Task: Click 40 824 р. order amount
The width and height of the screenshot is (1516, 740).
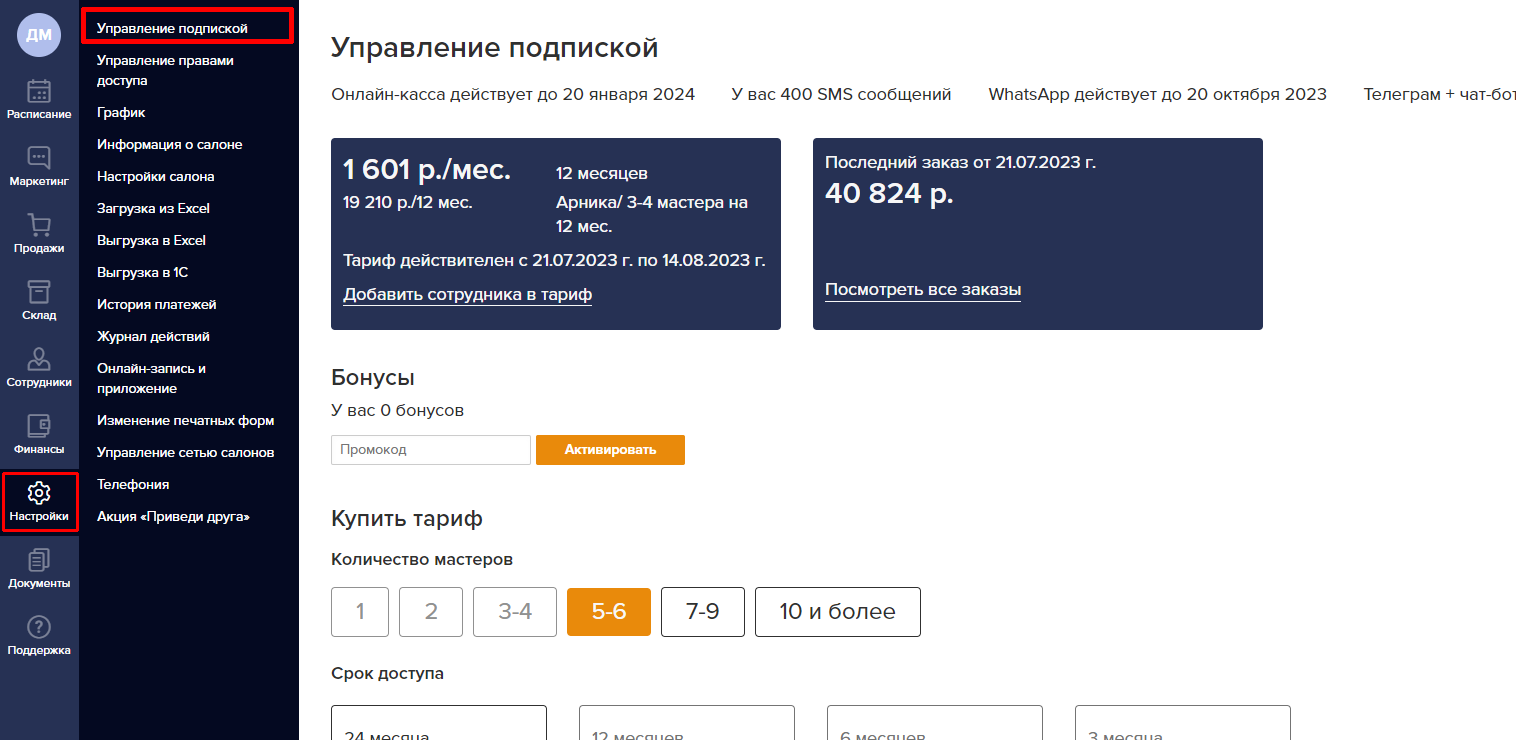Action: point(889,194)
